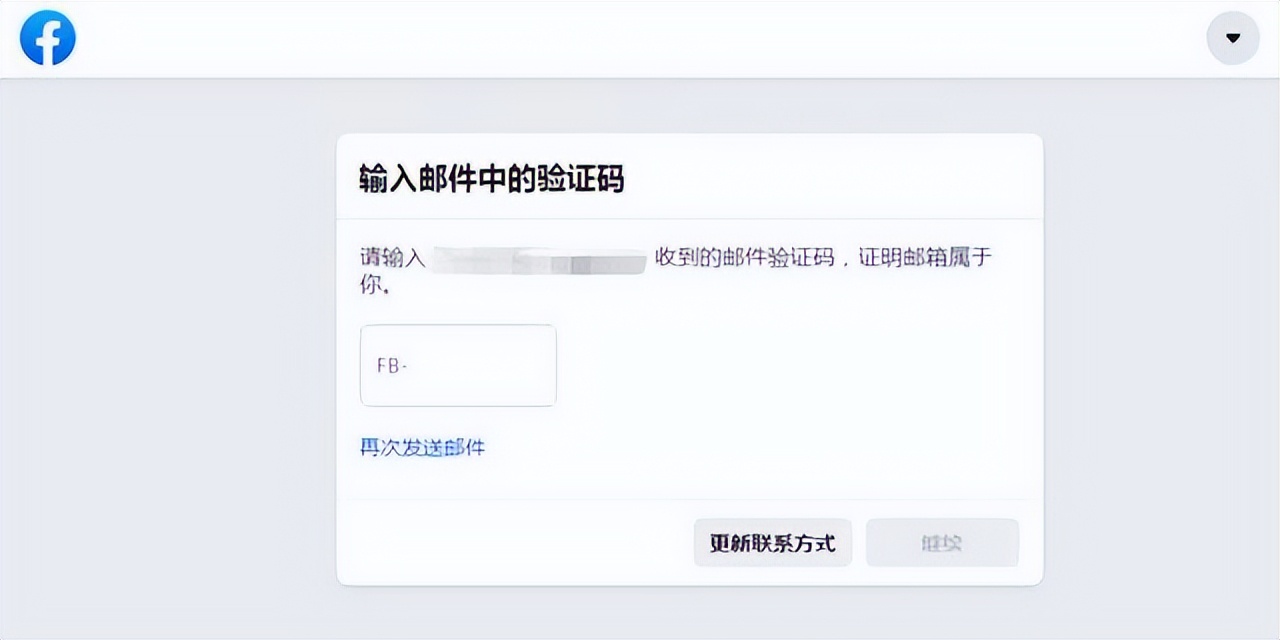Resend the verification email via the blue link
1280x640 pixels.
(422, 448)
